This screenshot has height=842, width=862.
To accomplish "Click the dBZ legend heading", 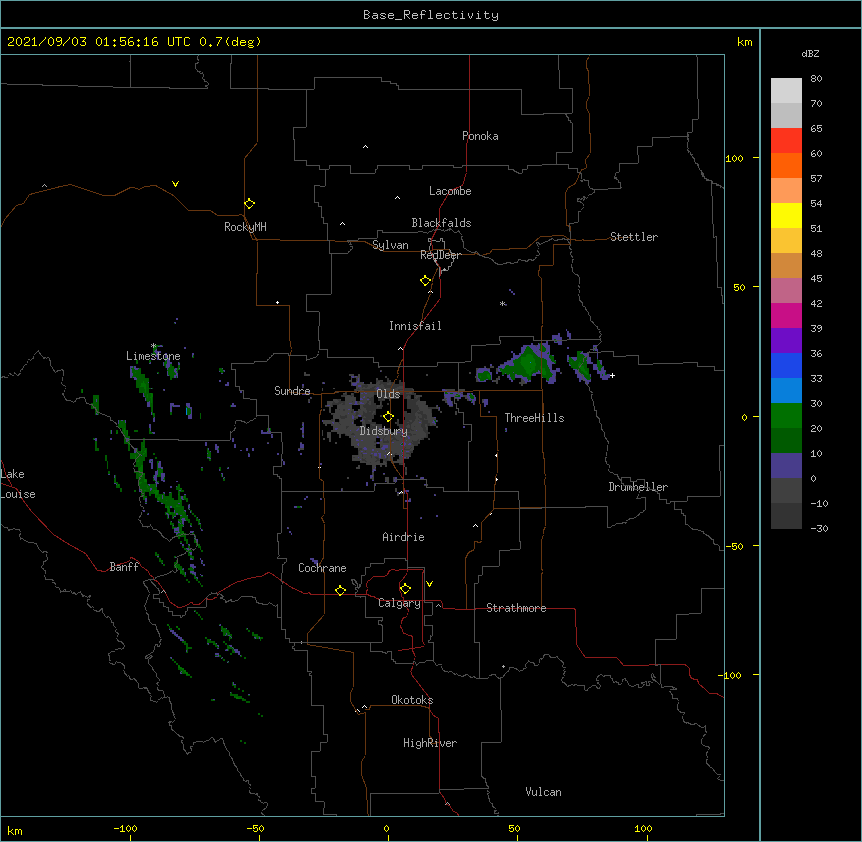I will pyautogui.click(x=810, y=53).
